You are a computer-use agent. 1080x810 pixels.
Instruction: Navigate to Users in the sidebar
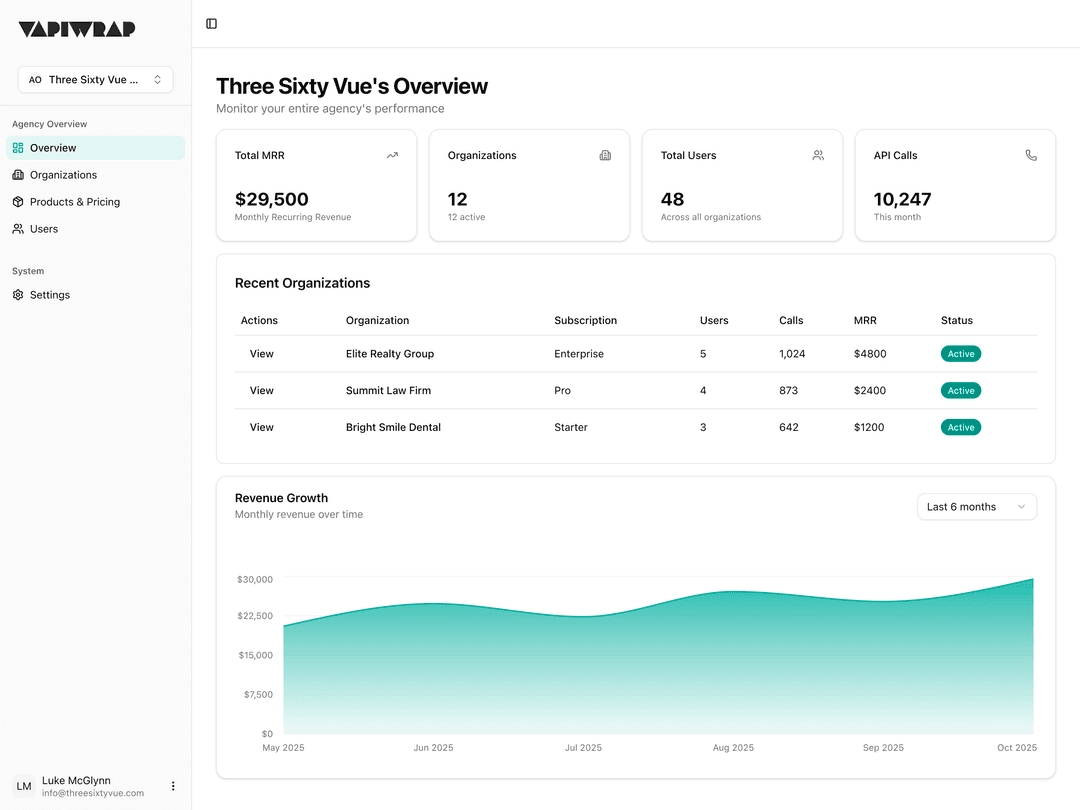click(x=44, y=229)
